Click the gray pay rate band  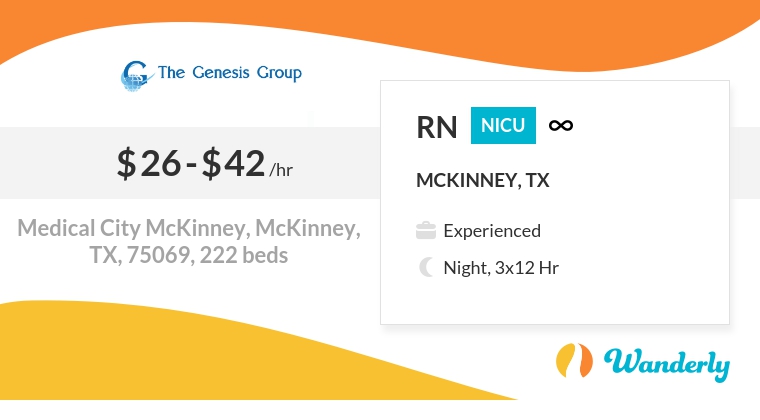click(x=60, y=162)
